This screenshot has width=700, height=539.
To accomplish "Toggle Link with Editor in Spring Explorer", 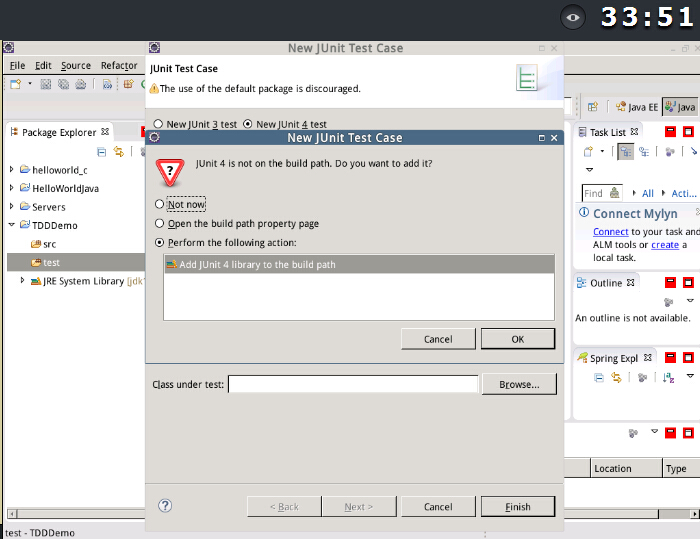I will click(616, 378).
